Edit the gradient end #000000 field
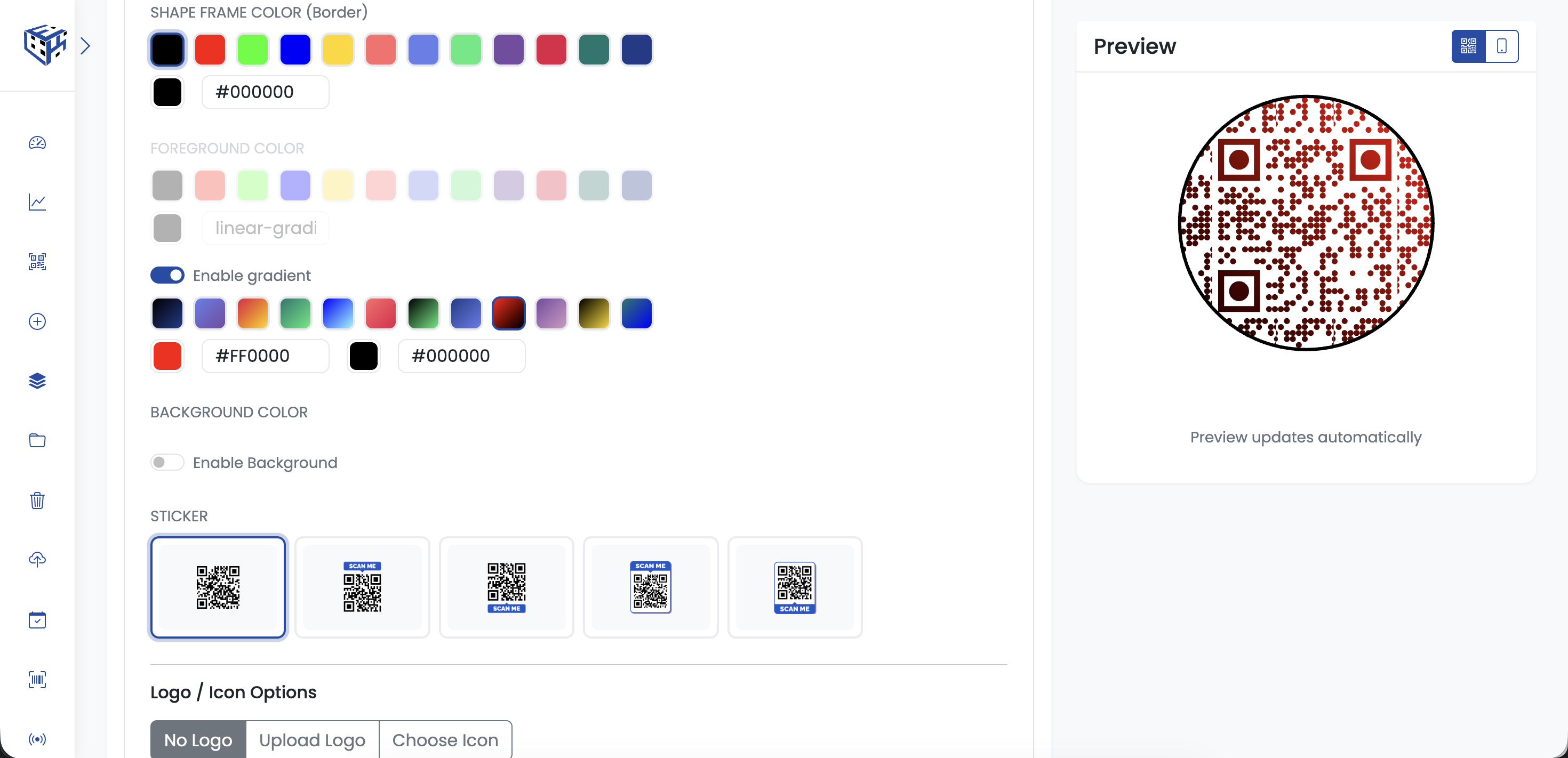 coord(461,357)
